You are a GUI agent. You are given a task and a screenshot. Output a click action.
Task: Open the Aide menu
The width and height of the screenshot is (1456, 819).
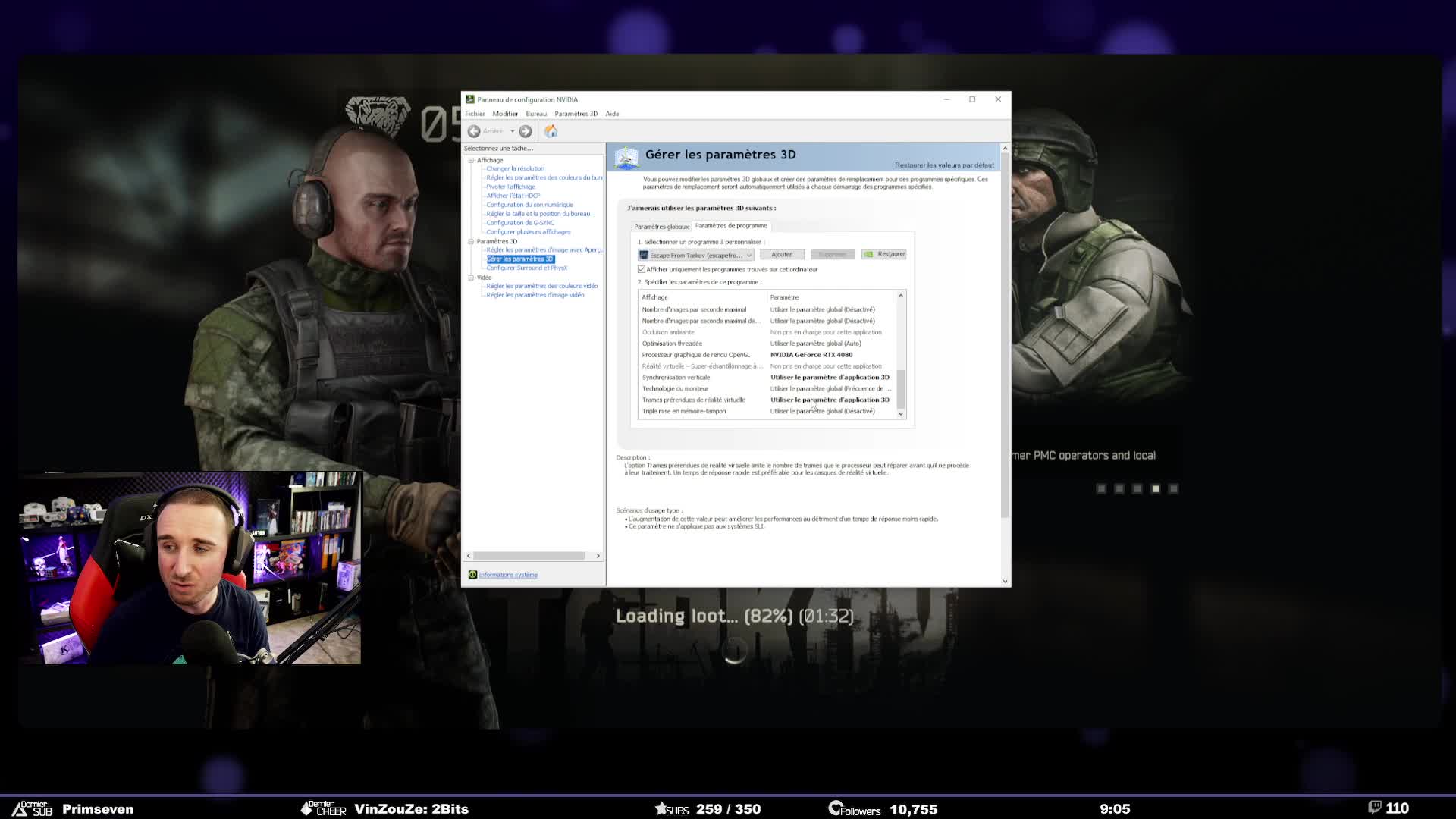click(612, 114)
